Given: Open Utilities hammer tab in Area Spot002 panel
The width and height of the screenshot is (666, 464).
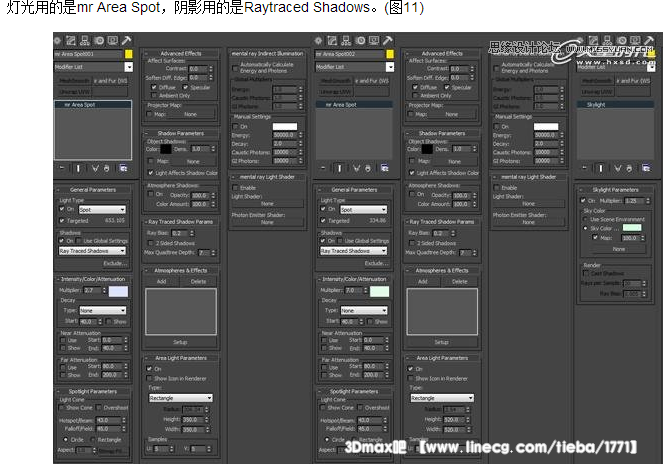Looking at the screenshot, I should (387, 41).
